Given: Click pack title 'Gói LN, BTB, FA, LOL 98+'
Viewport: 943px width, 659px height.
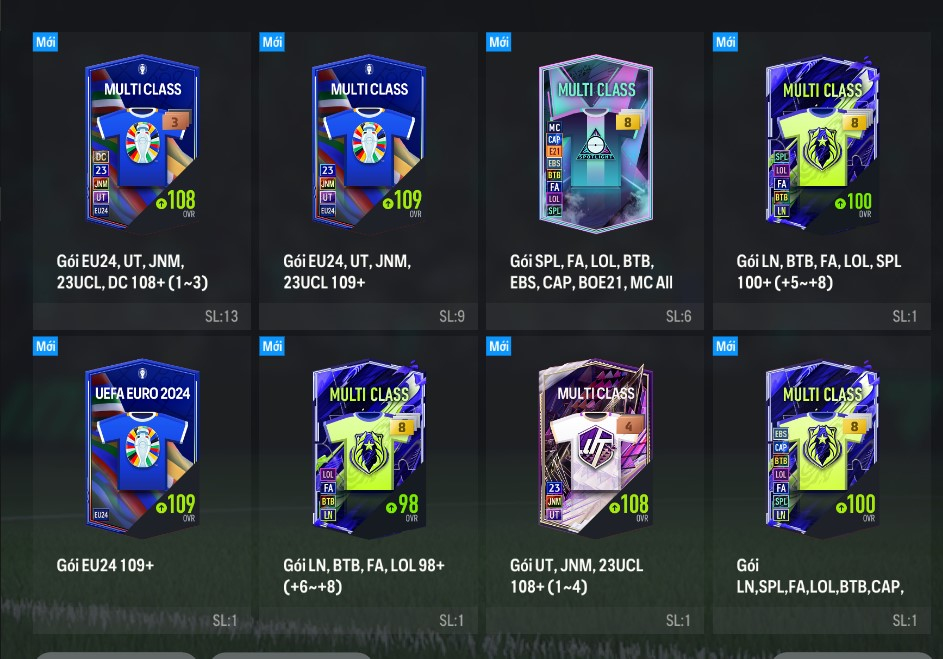Looking at the screenshot, I should 364,565.
